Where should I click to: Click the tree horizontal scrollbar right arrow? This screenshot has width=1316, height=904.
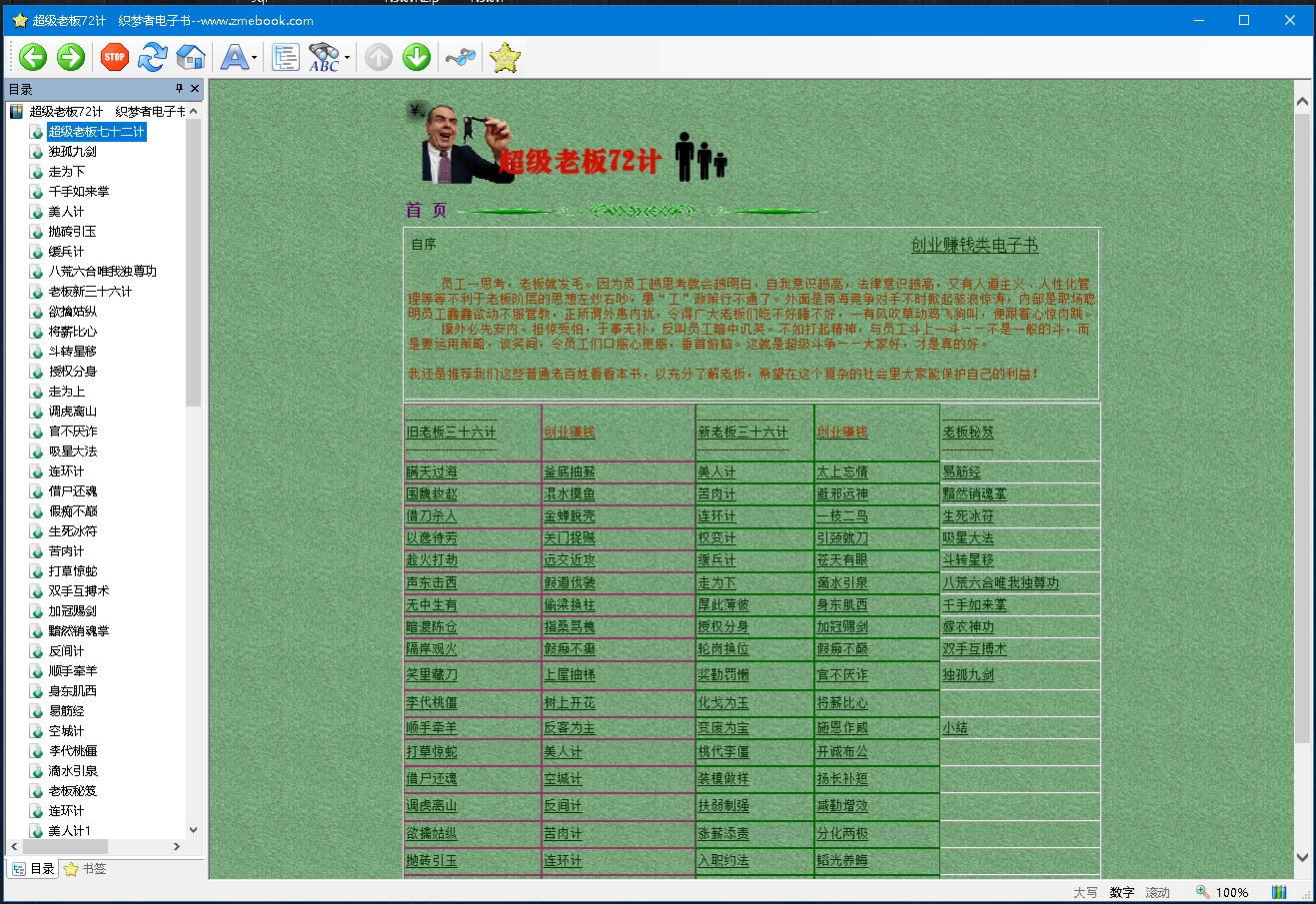pos(177,847)
